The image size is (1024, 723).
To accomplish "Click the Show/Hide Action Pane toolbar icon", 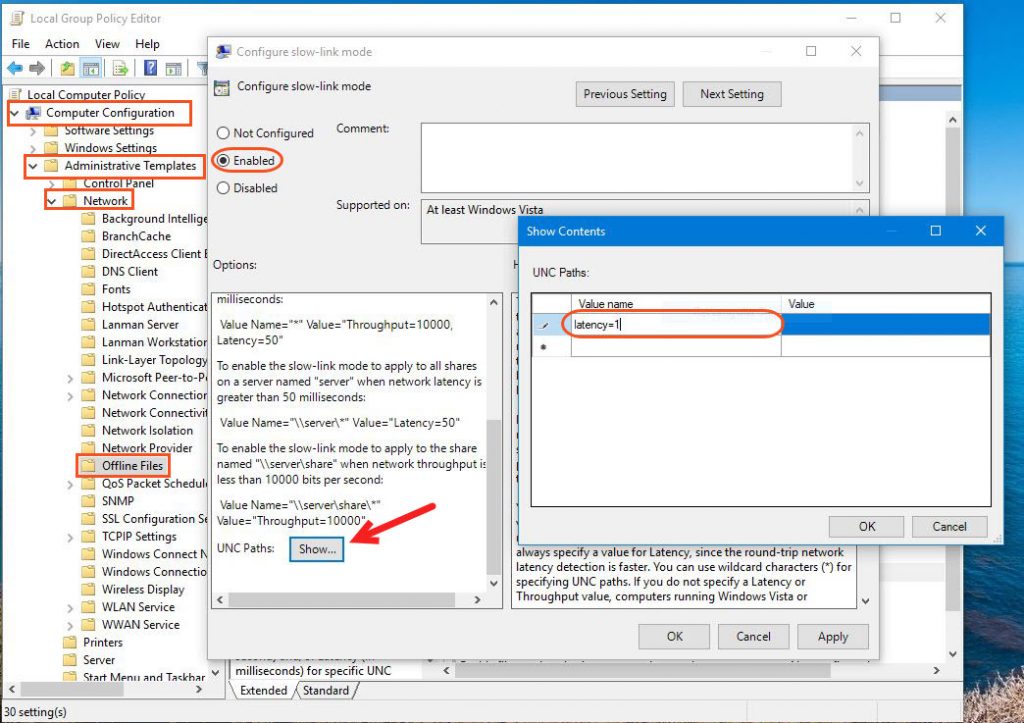I will [x=172, y=67].
